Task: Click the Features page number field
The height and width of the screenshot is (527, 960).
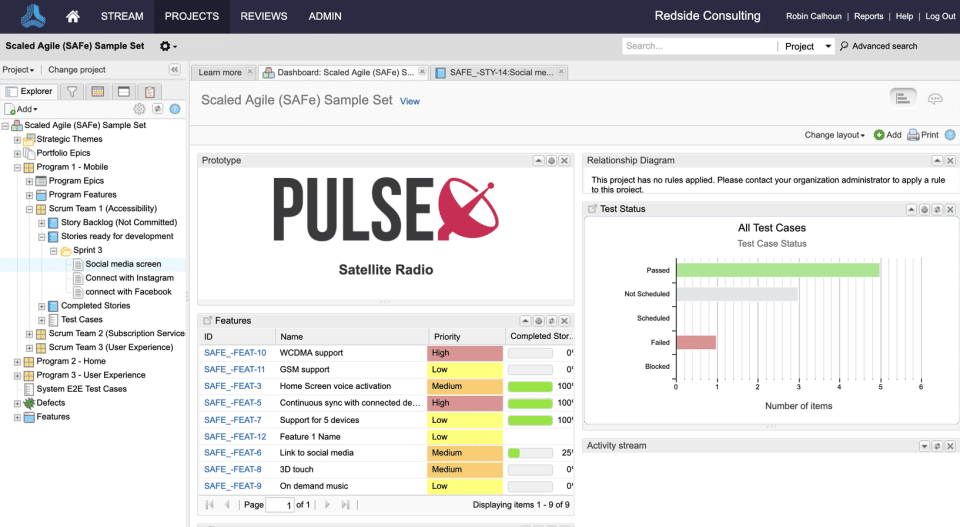Action: coord(280,505)
